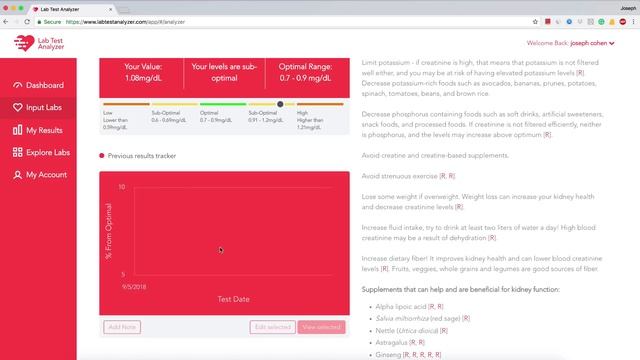
Task: Click the Dashboard gauge icon
Action: (x=17, y=85)
